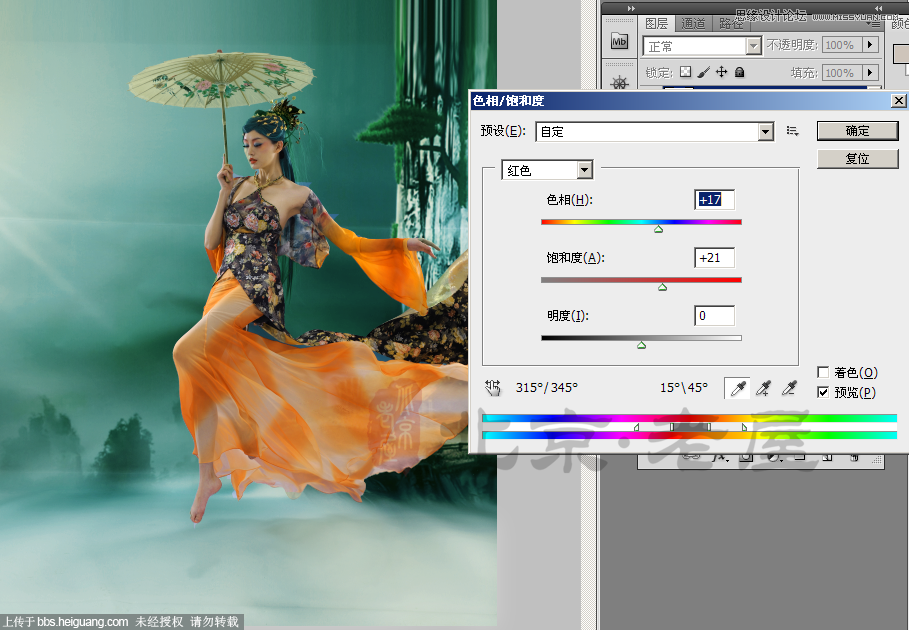Switch to the 通道 (Channels) tab
This screenshot has width=909, height=630.
(693, 26)
